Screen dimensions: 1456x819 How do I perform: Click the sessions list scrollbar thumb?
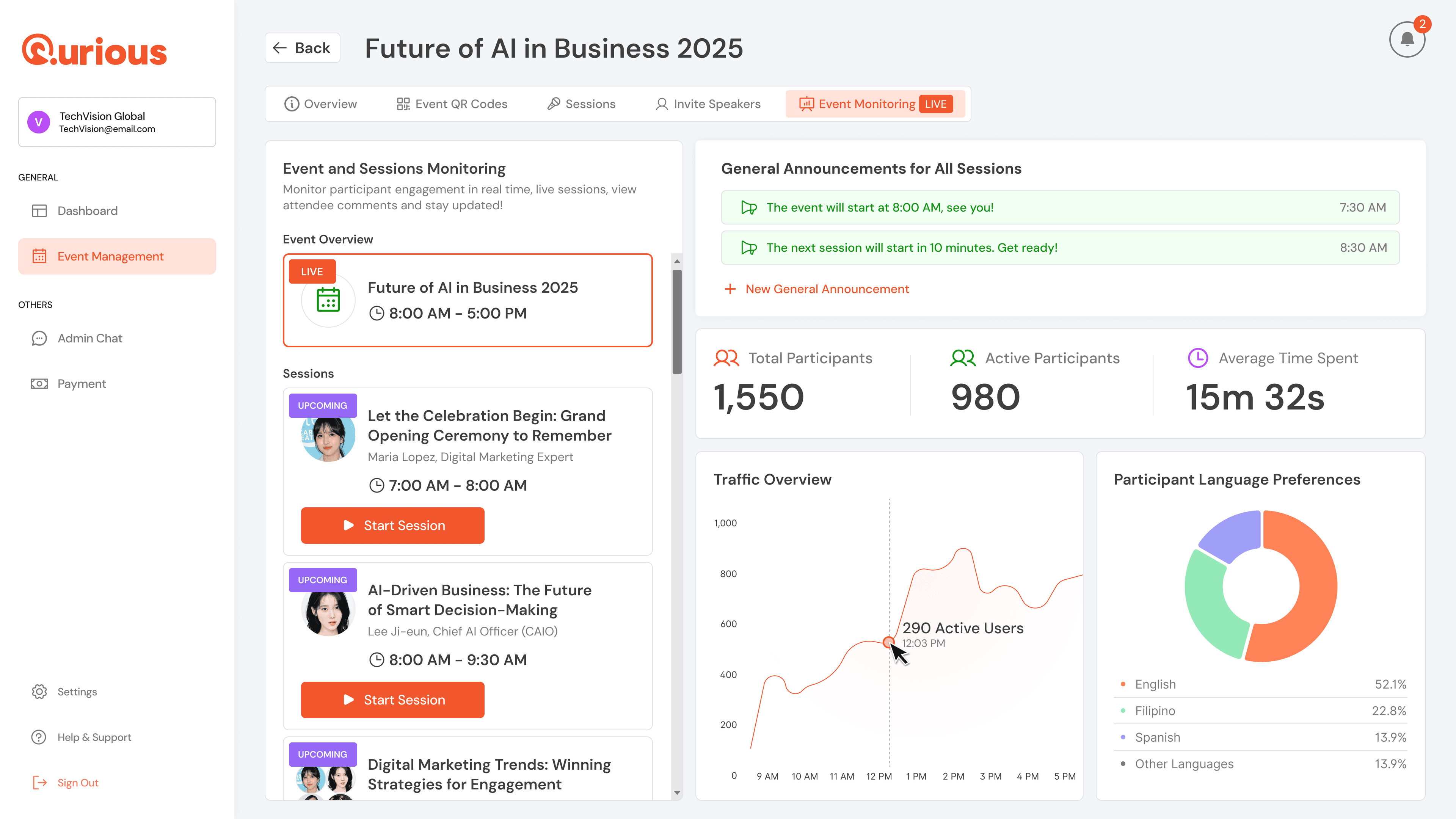pyautogui.click(x=676, y=322)
